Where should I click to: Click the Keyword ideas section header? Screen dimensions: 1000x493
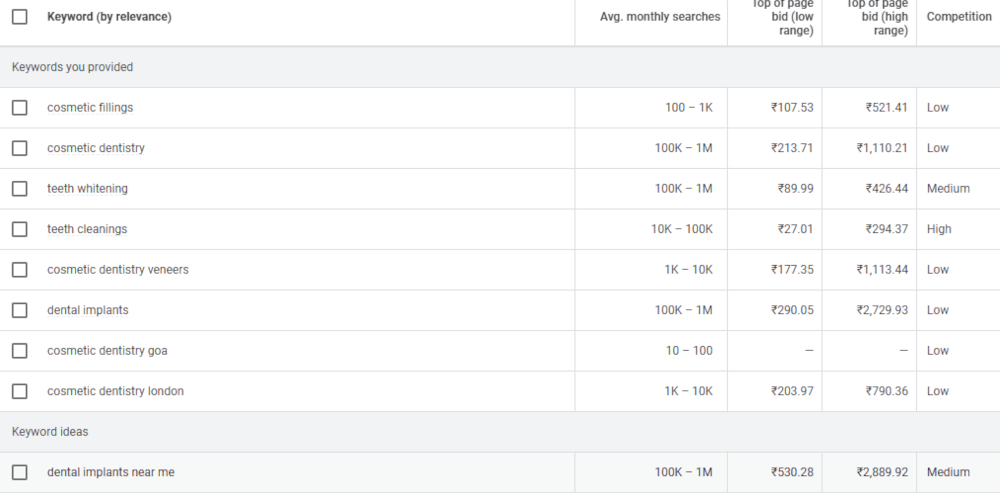50,432
